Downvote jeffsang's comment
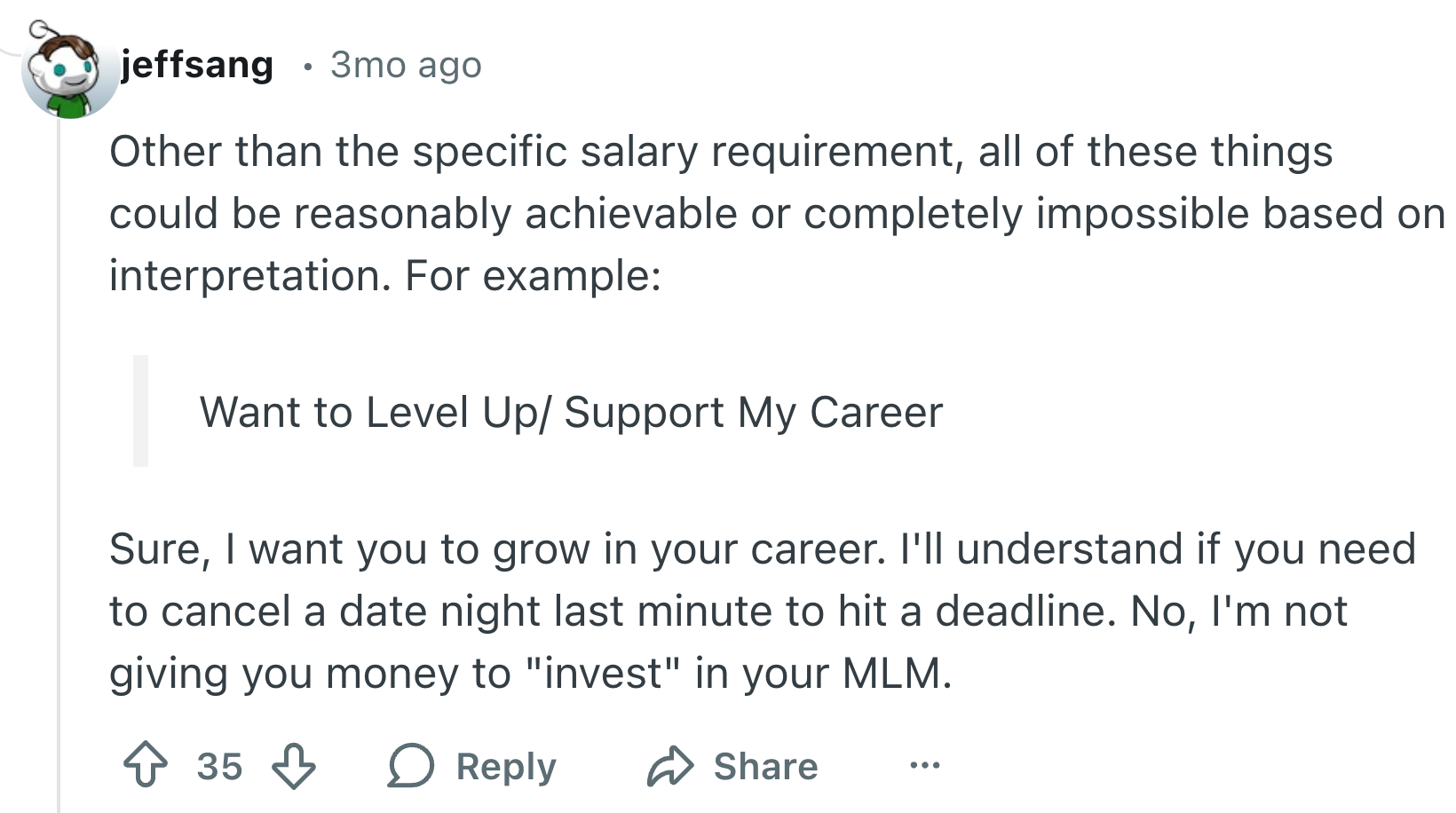The height and width of the screenshot is (813, 1456). tap(293, 766)
